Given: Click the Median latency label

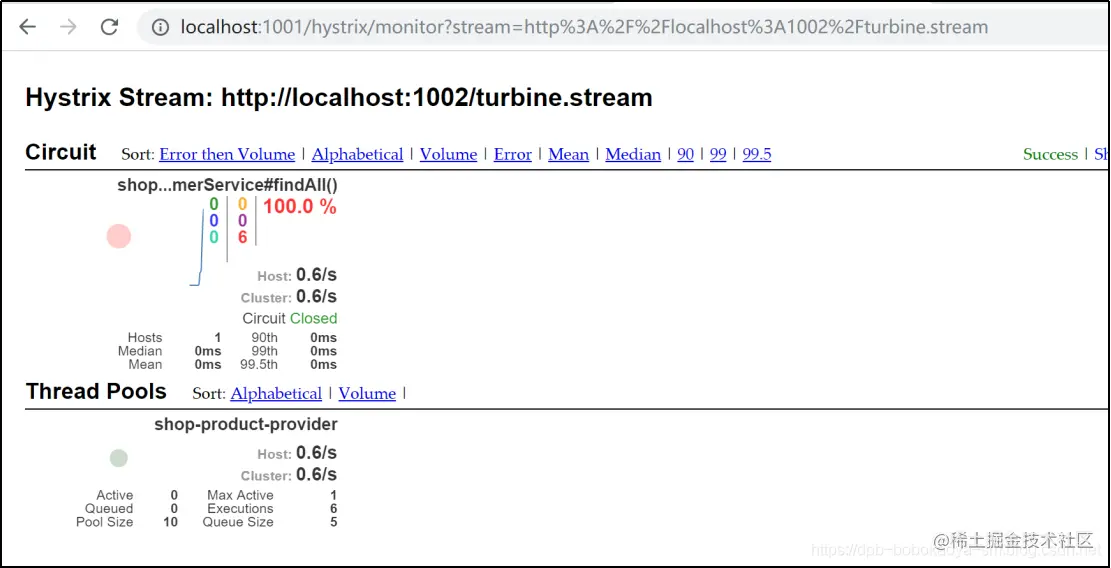Looking at the screenshot, I should (x=140, y=351).
